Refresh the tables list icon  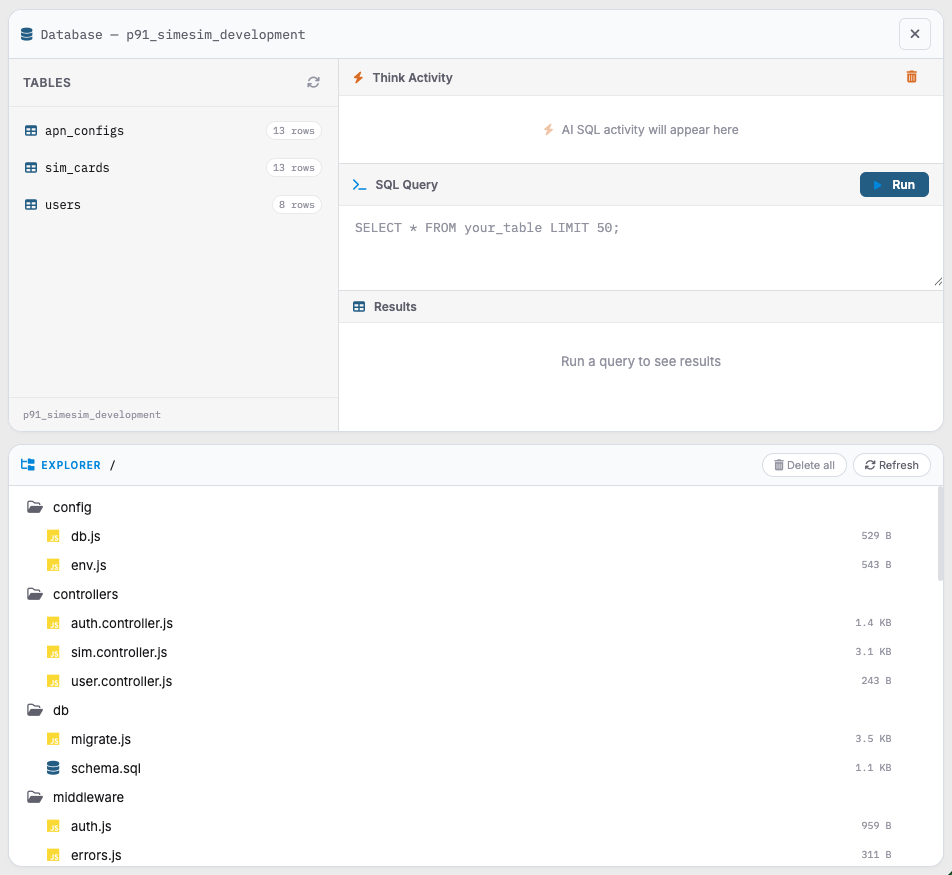tap(313, 83)
